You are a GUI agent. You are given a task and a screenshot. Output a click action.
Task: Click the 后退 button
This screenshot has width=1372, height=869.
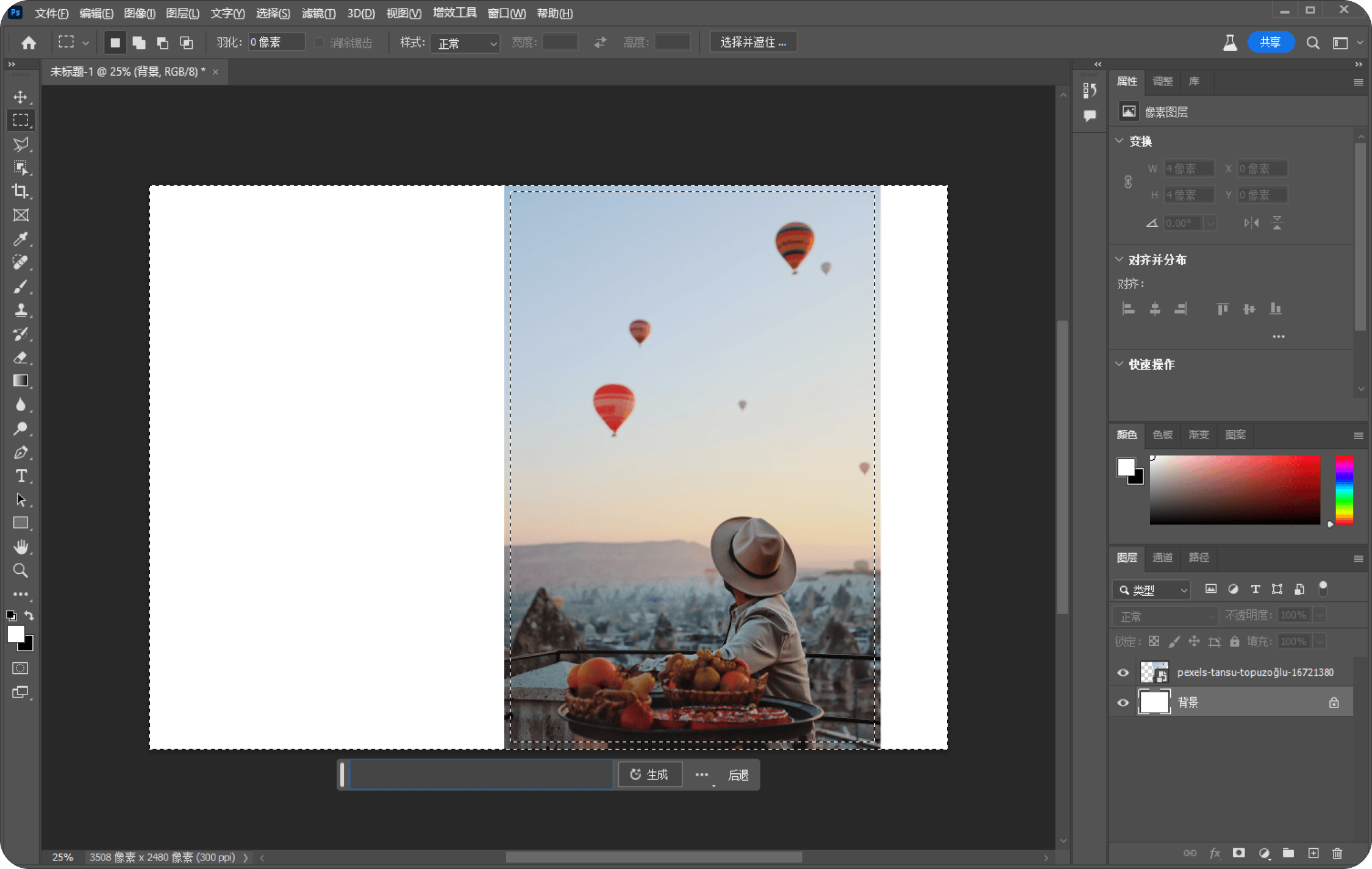738,775
